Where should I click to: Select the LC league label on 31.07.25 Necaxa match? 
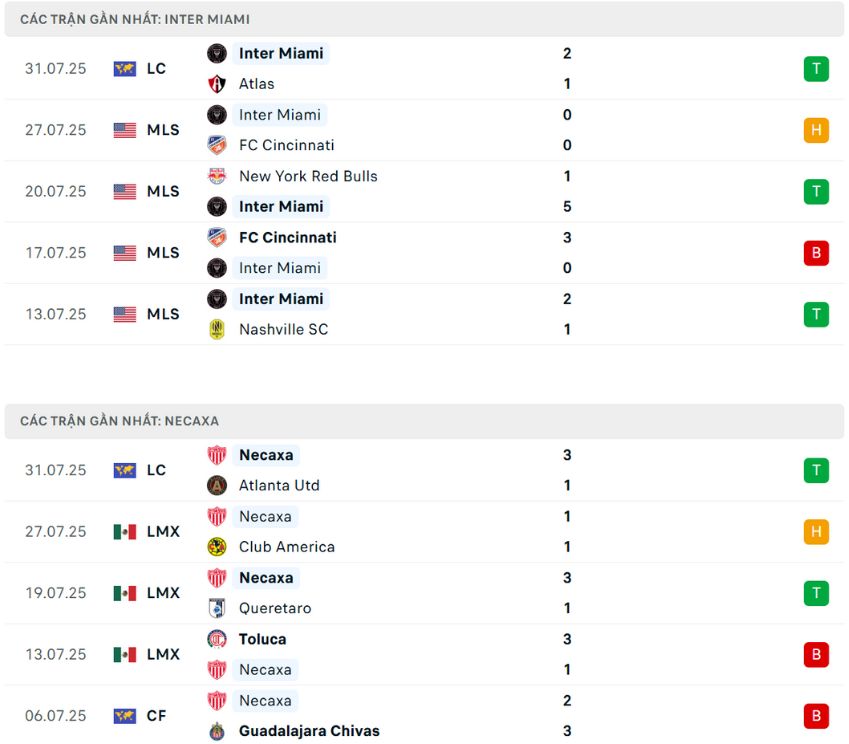156,470
